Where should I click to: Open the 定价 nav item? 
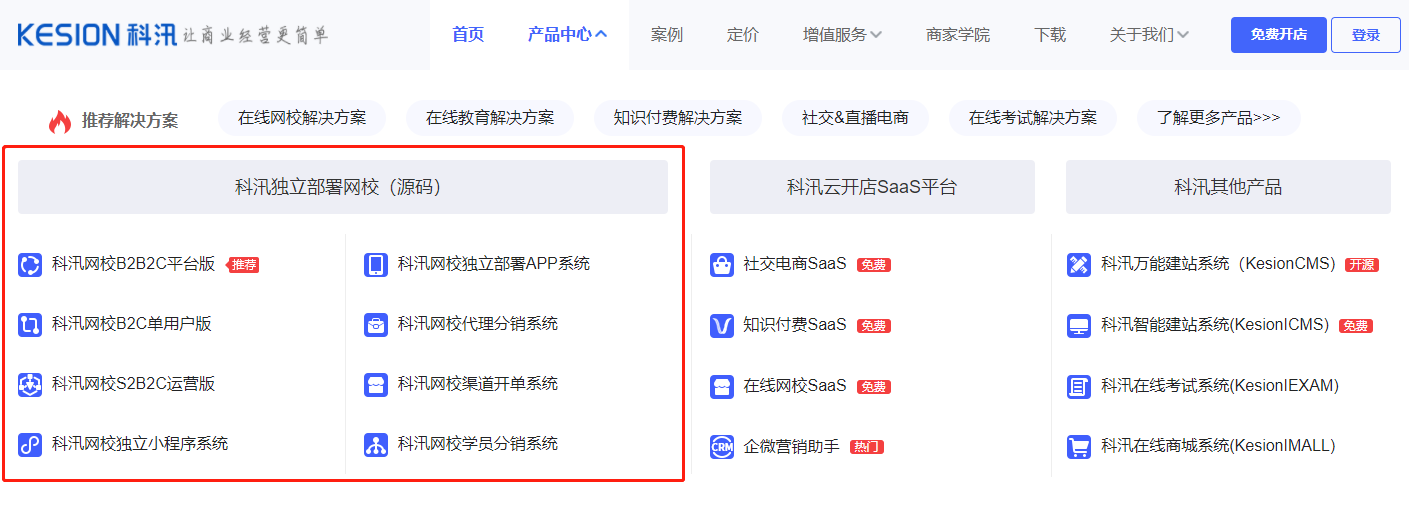tap(743, 35)
